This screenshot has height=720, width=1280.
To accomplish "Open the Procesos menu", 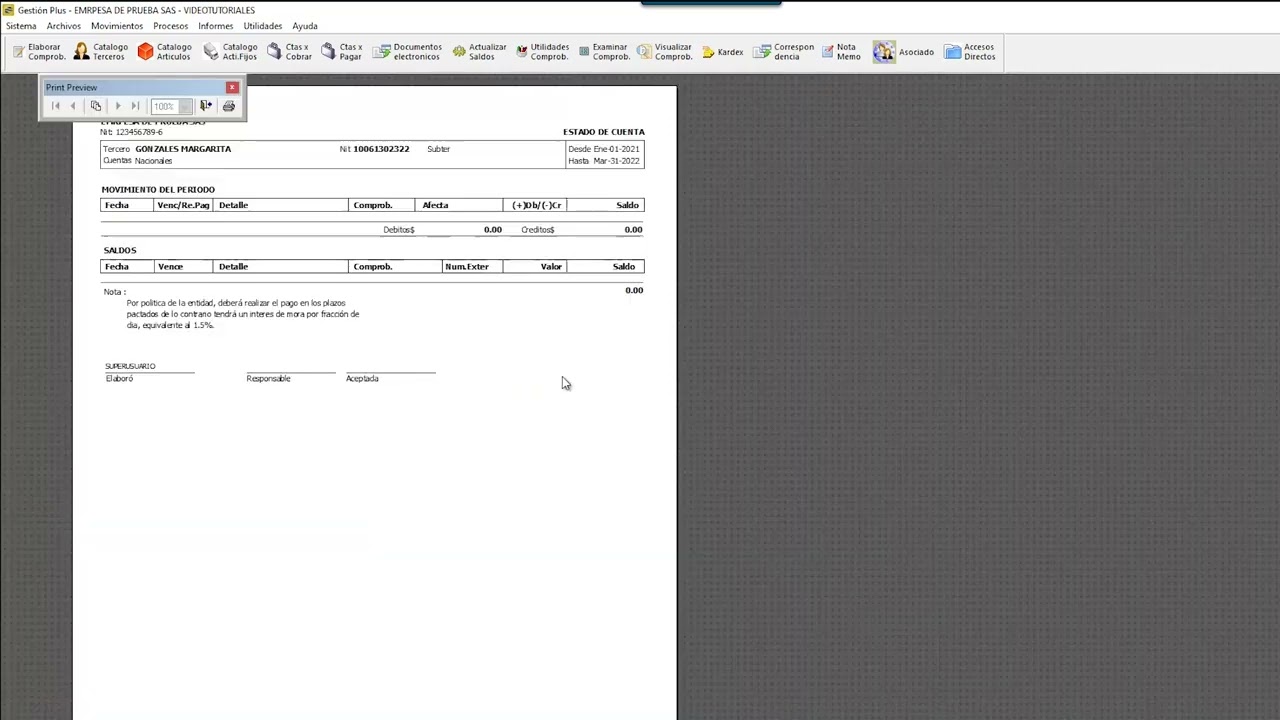I will click(x=170, y=26).
